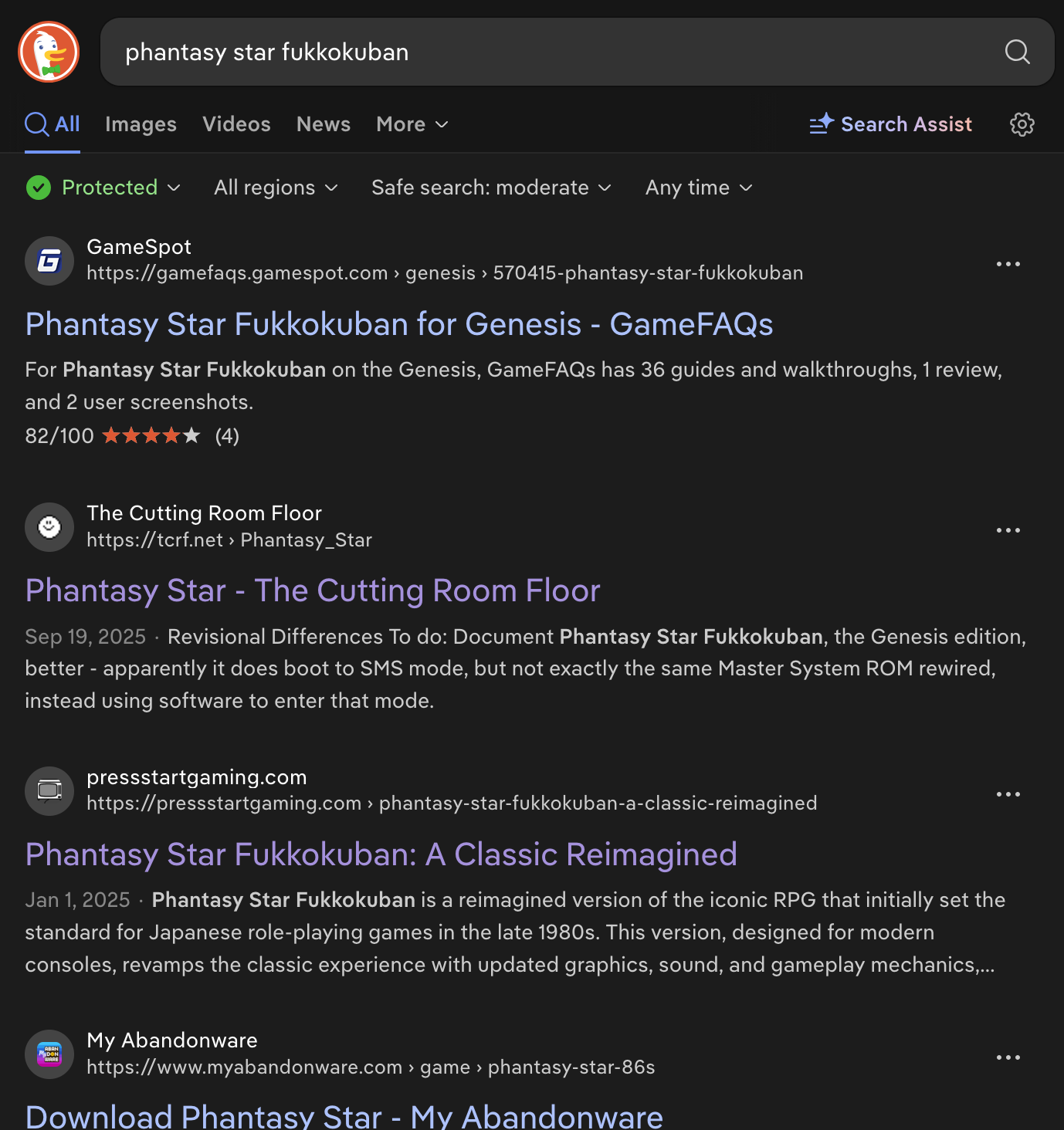Expand the Any time filter dropdown
The height and width of the screenshot is (1130, 1064).
(x=697, y=188)
